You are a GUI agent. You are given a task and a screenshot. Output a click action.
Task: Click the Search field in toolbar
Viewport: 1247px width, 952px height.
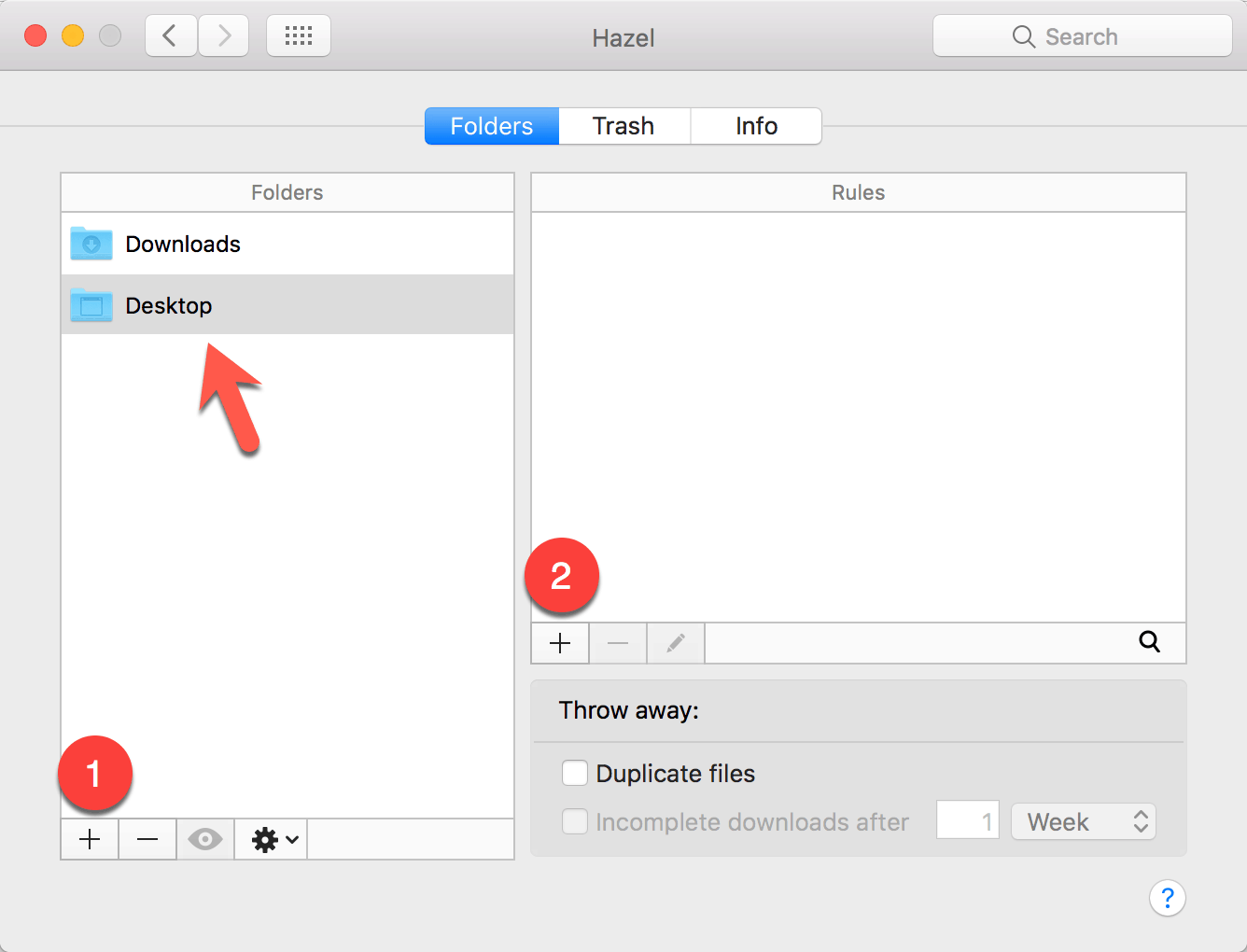click(x=1083, y=36)
